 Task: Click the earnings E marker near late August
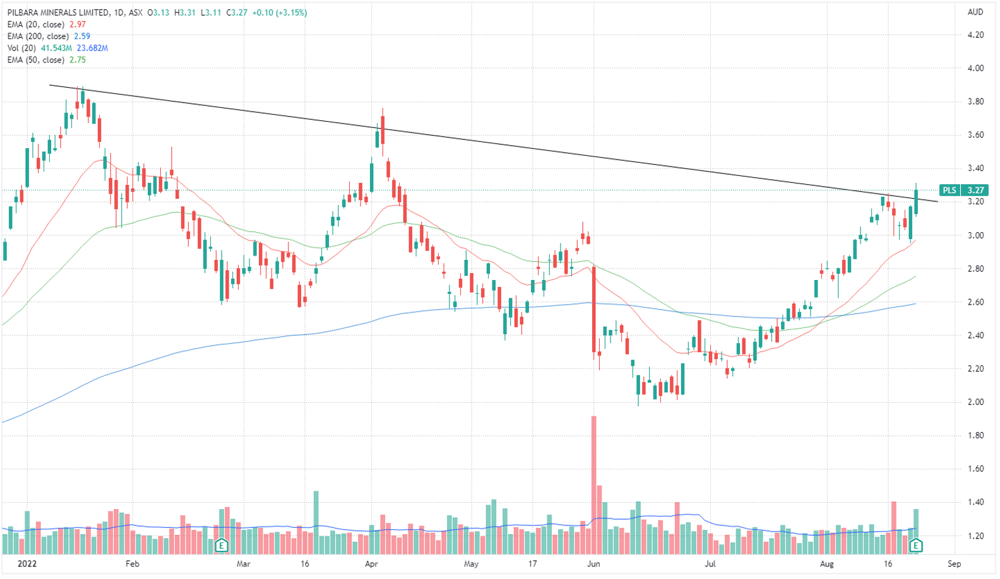point(916,545)
